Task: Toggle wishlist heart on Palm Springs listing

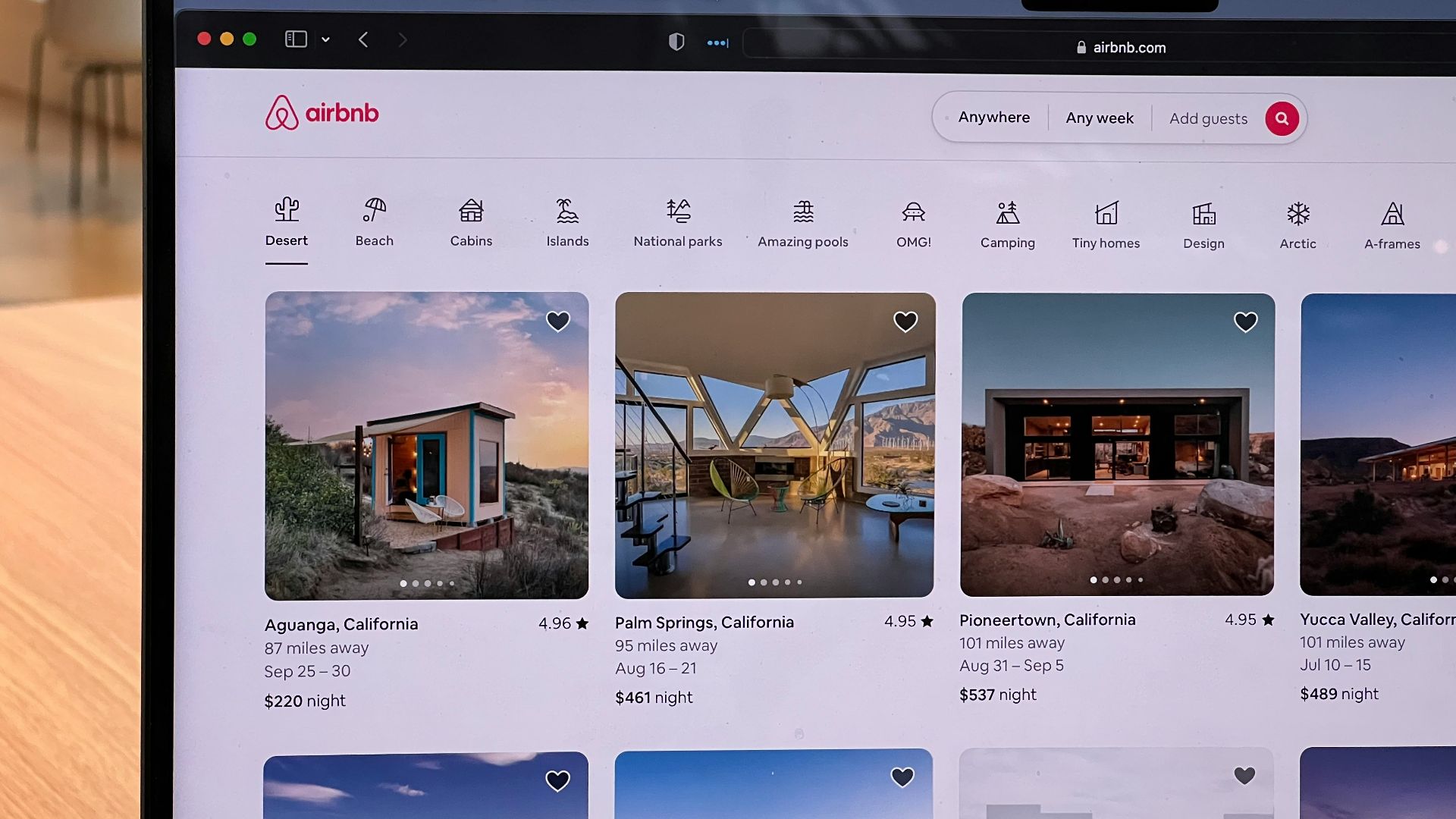Action: [x=905, y=322]
